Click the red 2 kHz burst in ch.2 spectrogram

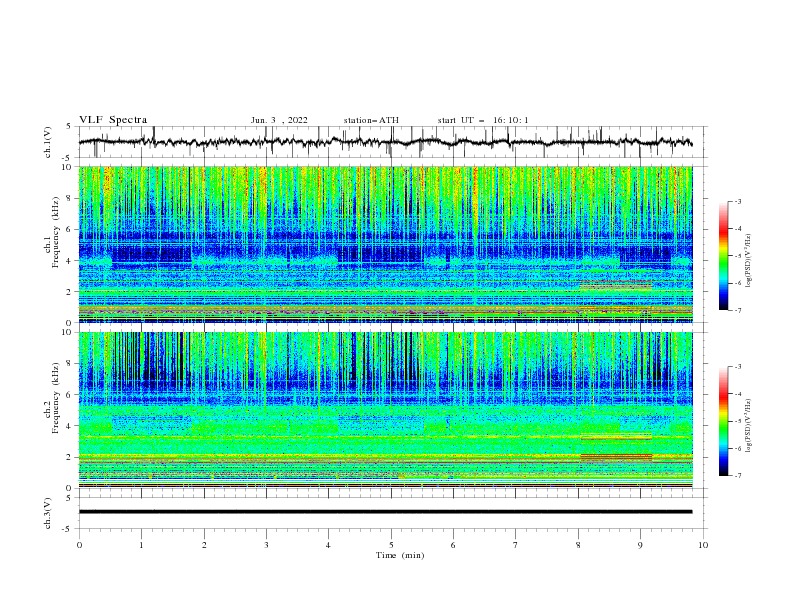616,456
